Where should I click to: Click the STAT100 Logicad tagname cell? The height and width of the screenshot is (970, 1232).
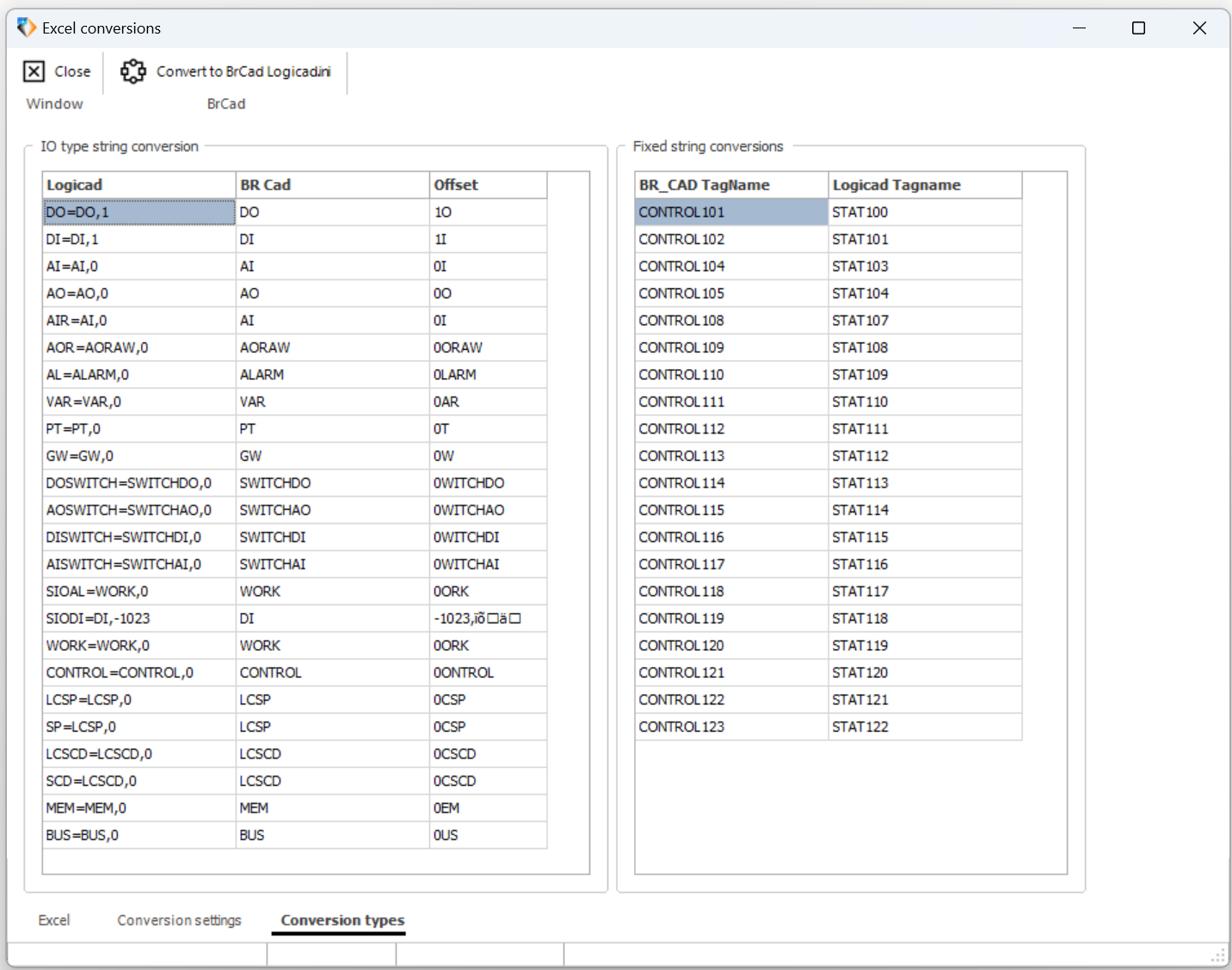tap(925, 212)
